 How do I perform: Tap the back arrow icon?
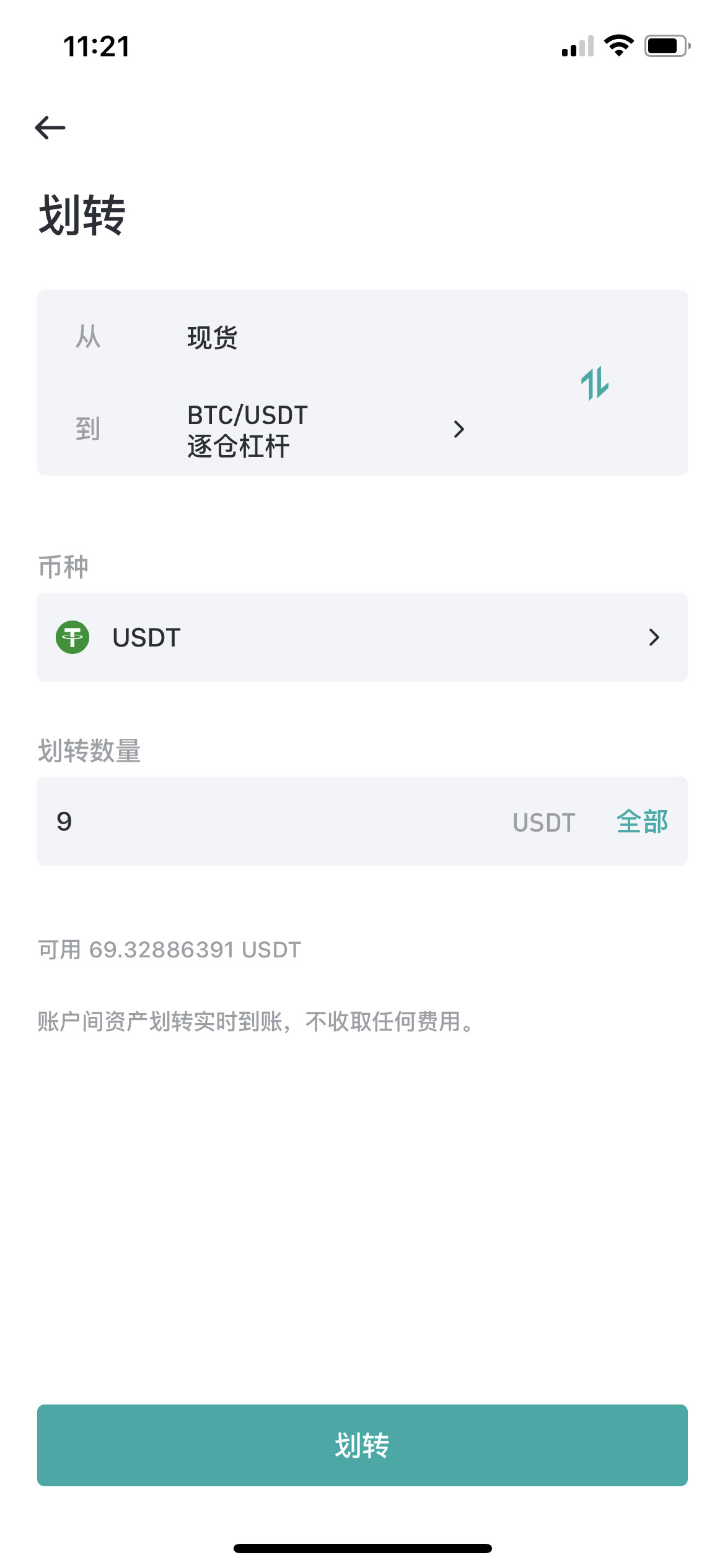50,128
